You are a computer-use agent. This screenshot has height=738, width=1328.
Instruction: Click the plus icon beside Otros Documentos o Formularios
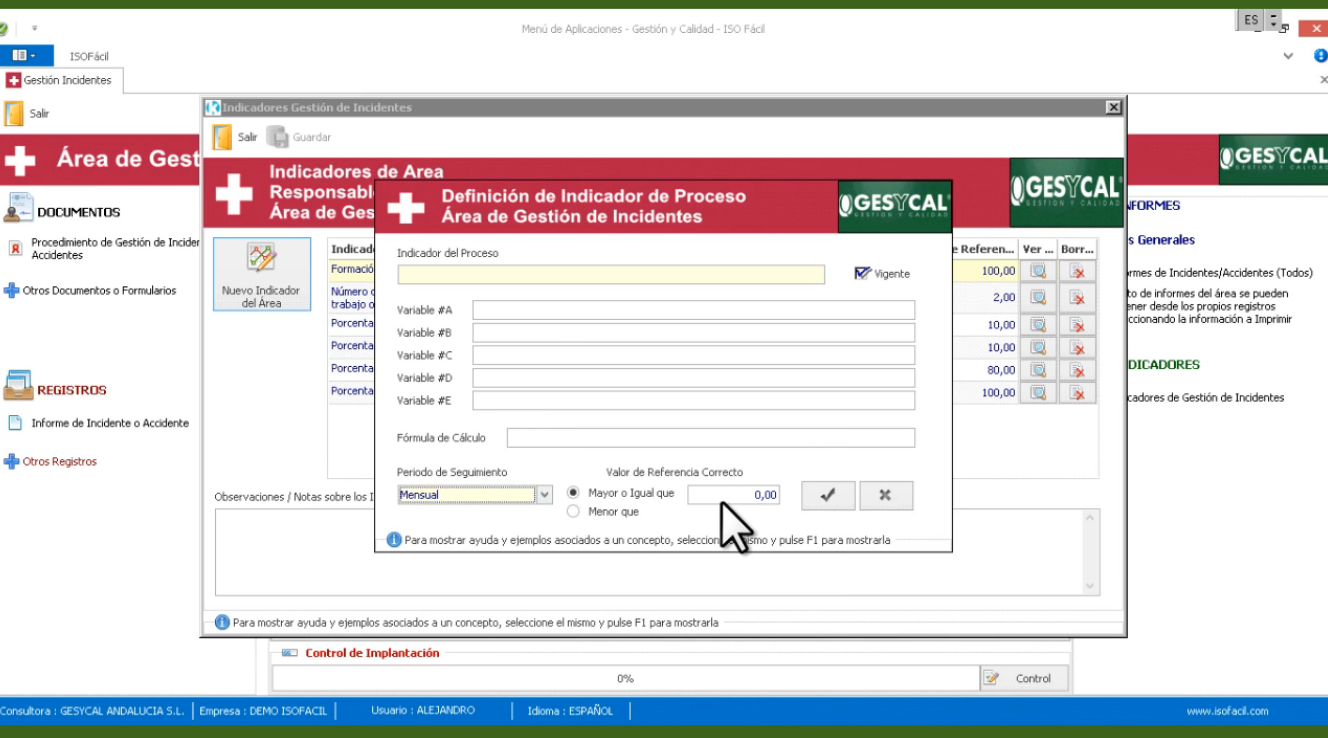point(12,291)
